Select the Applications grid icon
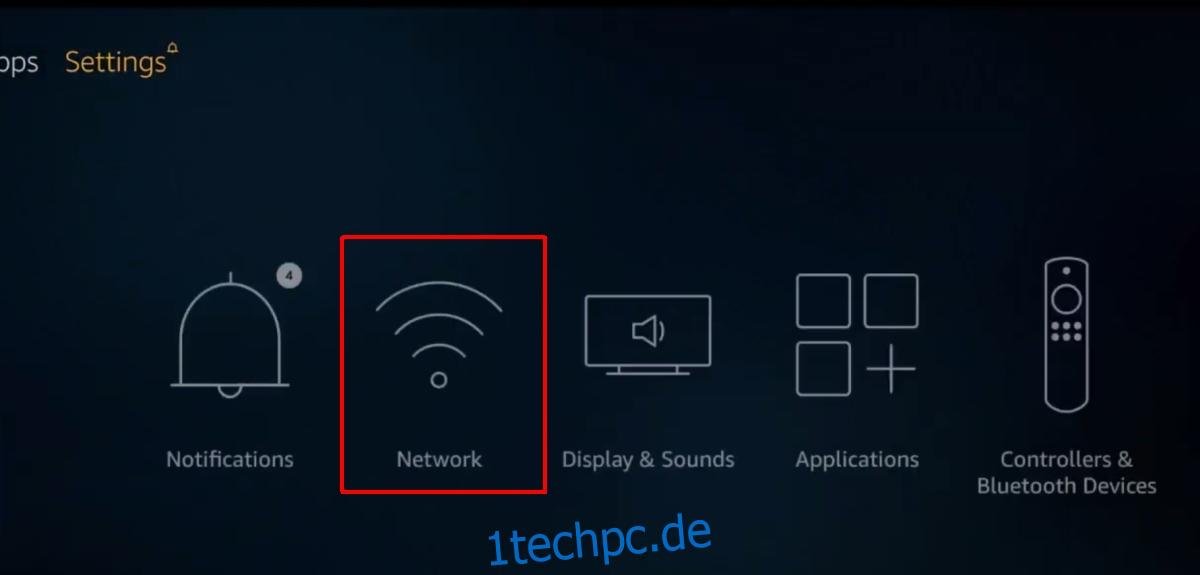The image size is (1200, 575). (x=856, y=335)
